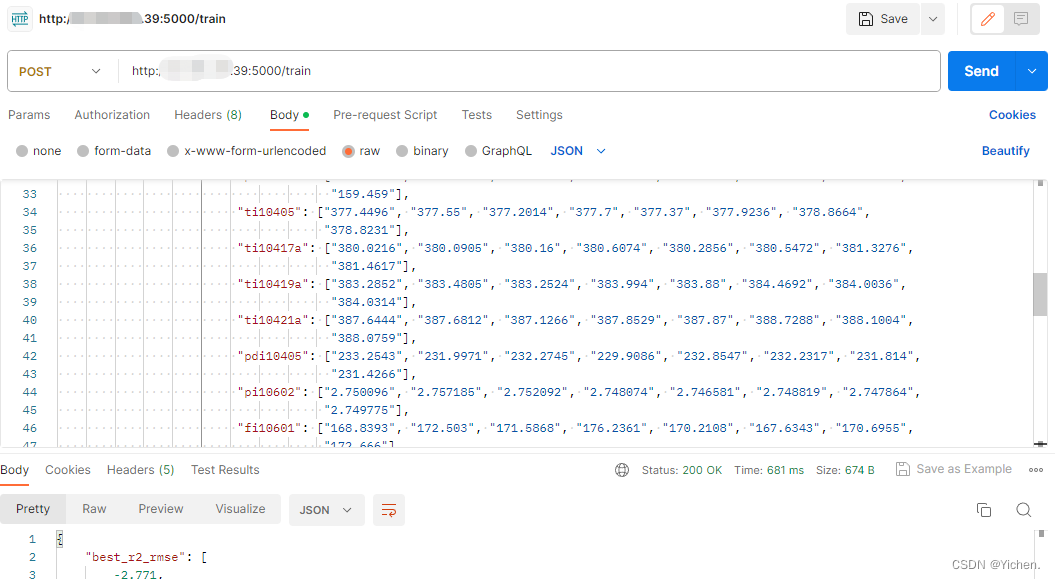The height and width of the screenshot is (579, 1055).
Task: Open the Tests tab
Action: tap(476, 115)
